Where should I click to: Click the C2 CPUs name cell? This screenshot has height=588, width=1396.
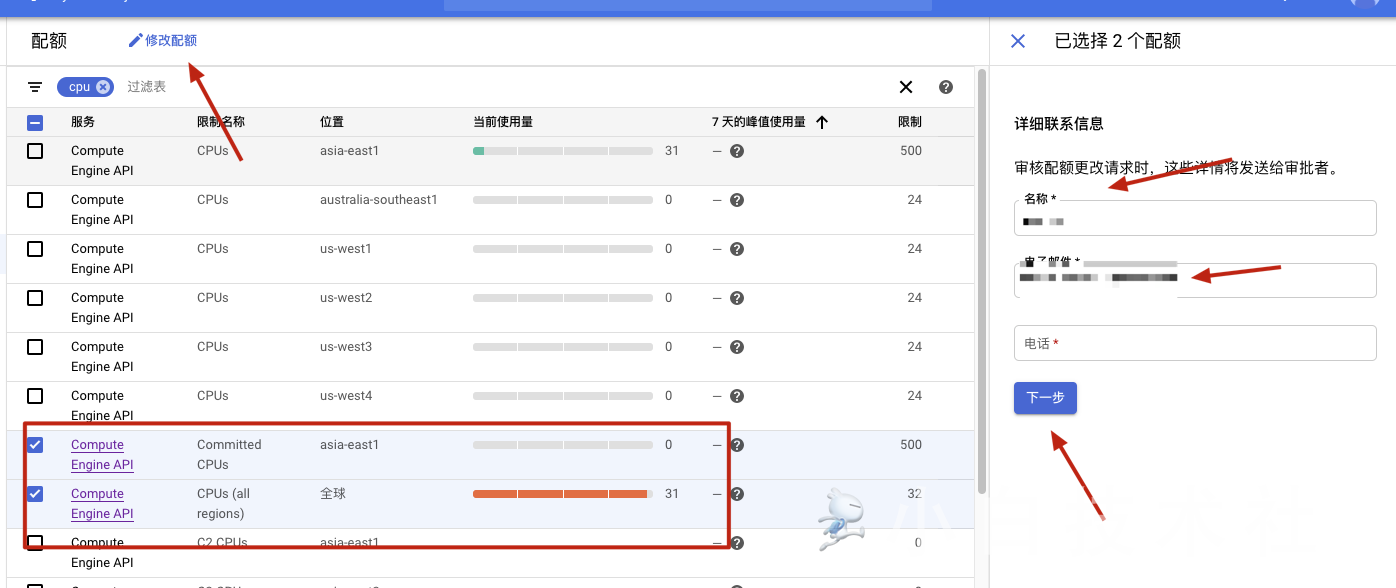222,543
